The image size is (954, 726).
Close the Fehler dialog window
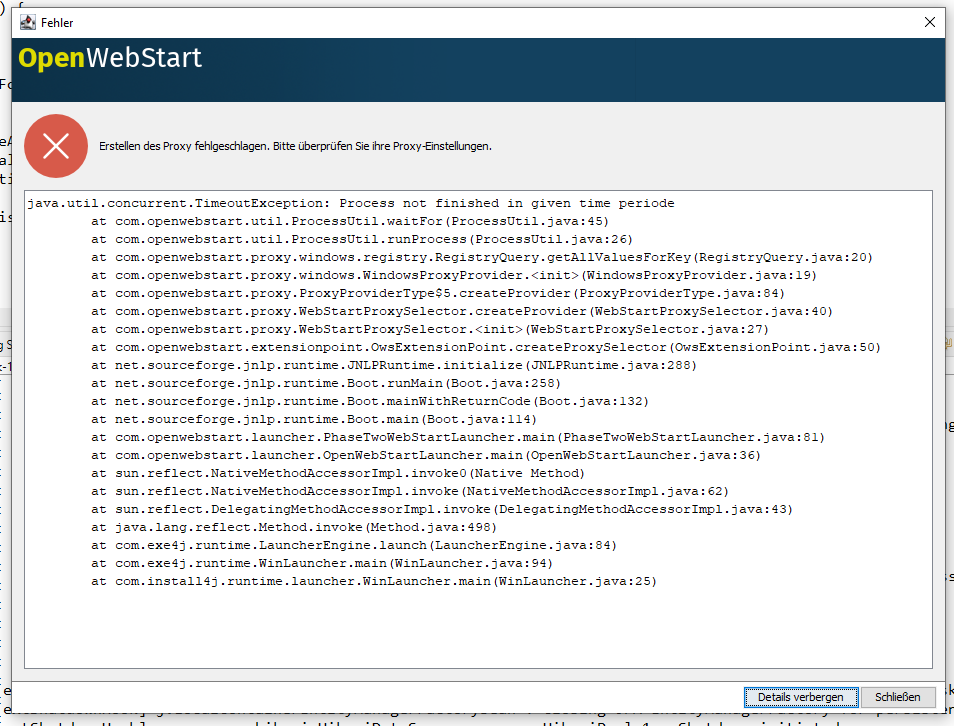tap(930, 23)
